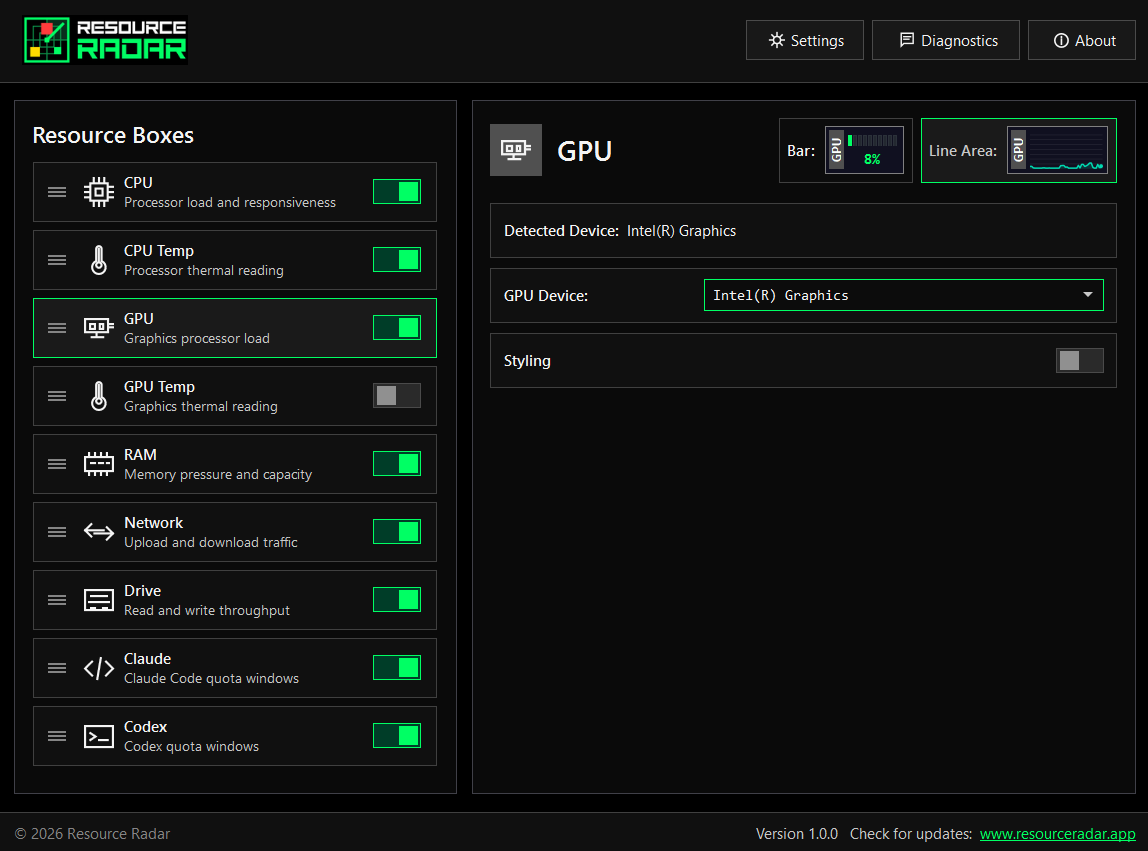Click the GPU card icon in the list
1148x851 pixels.
point(99,328)
